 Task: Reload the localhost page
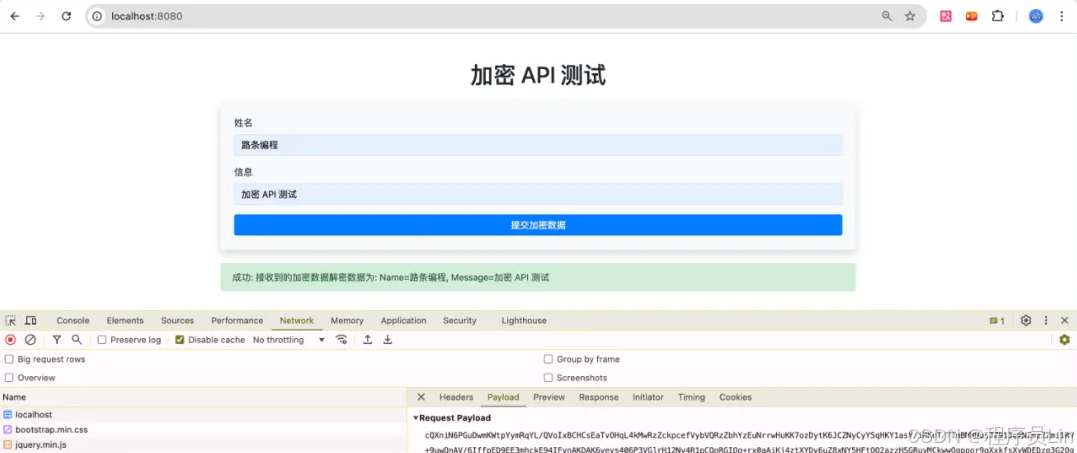pyautogui.click(x=67, y=16)
